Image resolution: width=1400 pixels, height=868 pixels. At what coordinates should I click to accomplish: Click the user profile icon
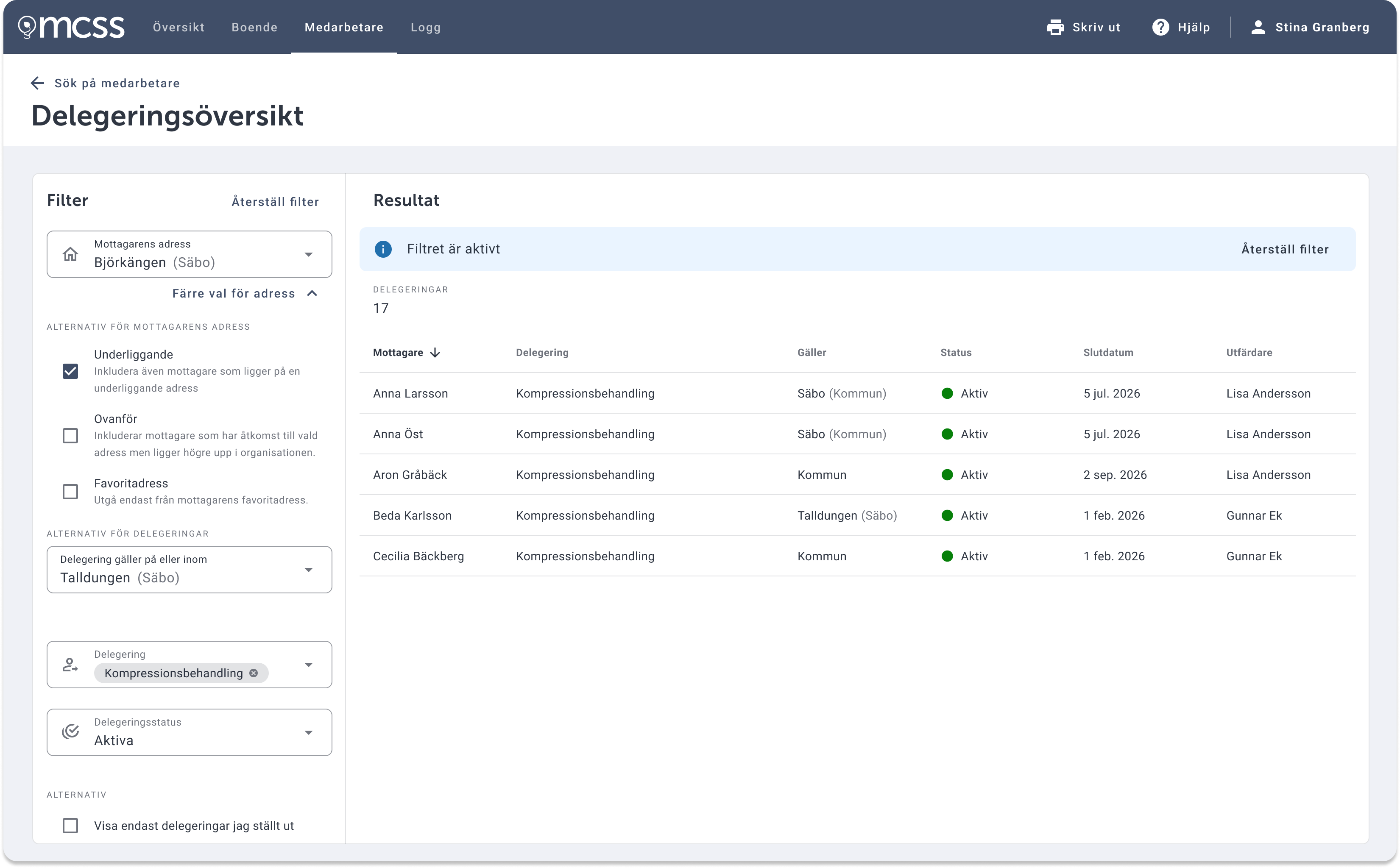1258,27
